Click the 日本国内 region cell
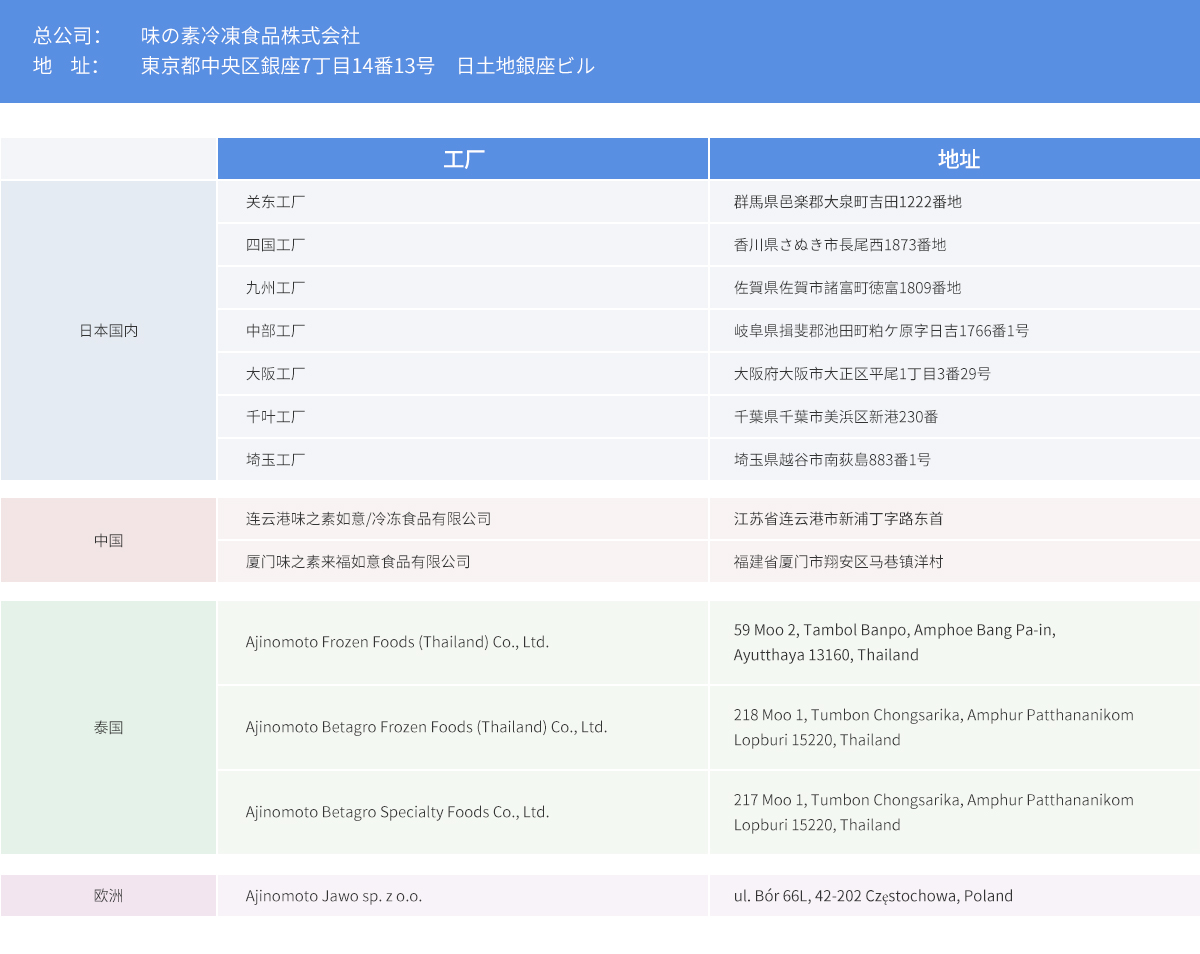 click(108, 331)
